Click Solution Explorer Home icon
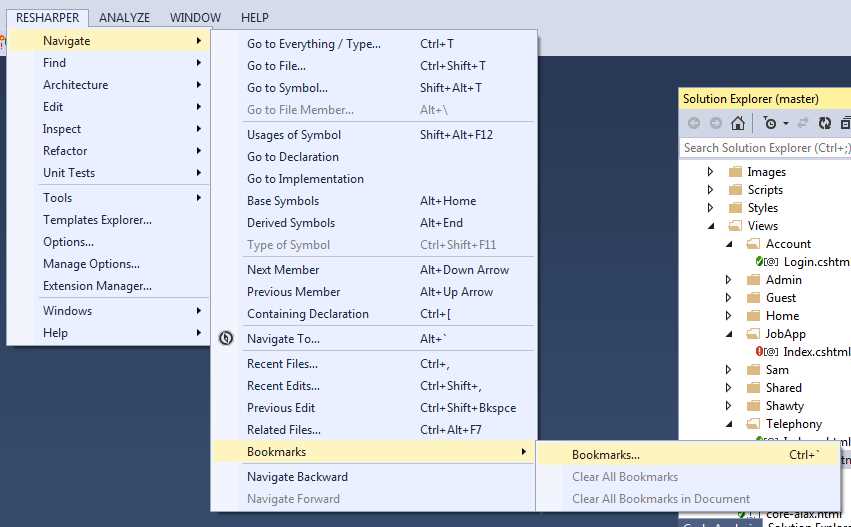851x527 pixels. (738, 123)
